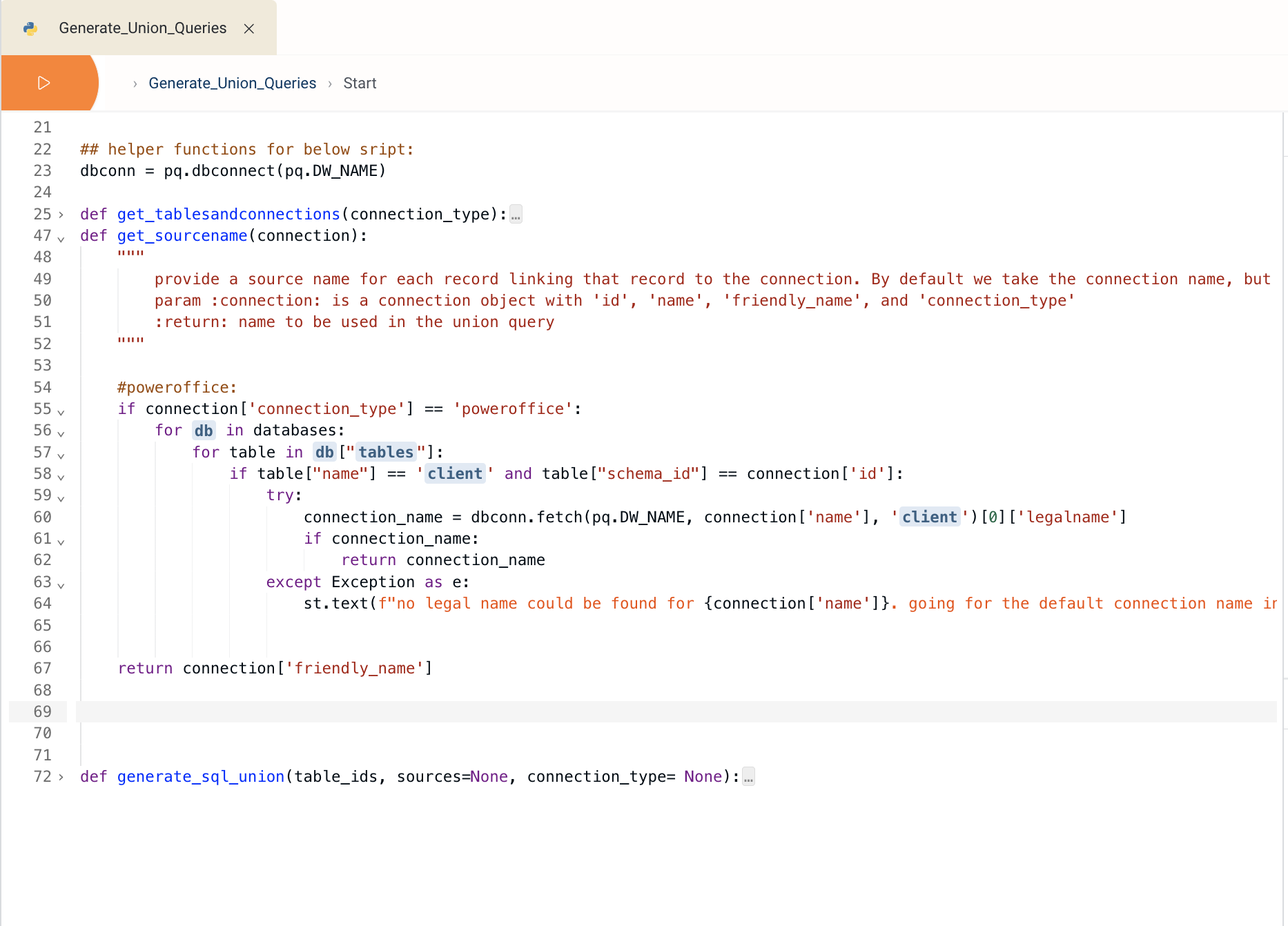This screenshot has height=926, width=1288.
Task: Run the script with the orange play button
Action: tap(43, 83)
